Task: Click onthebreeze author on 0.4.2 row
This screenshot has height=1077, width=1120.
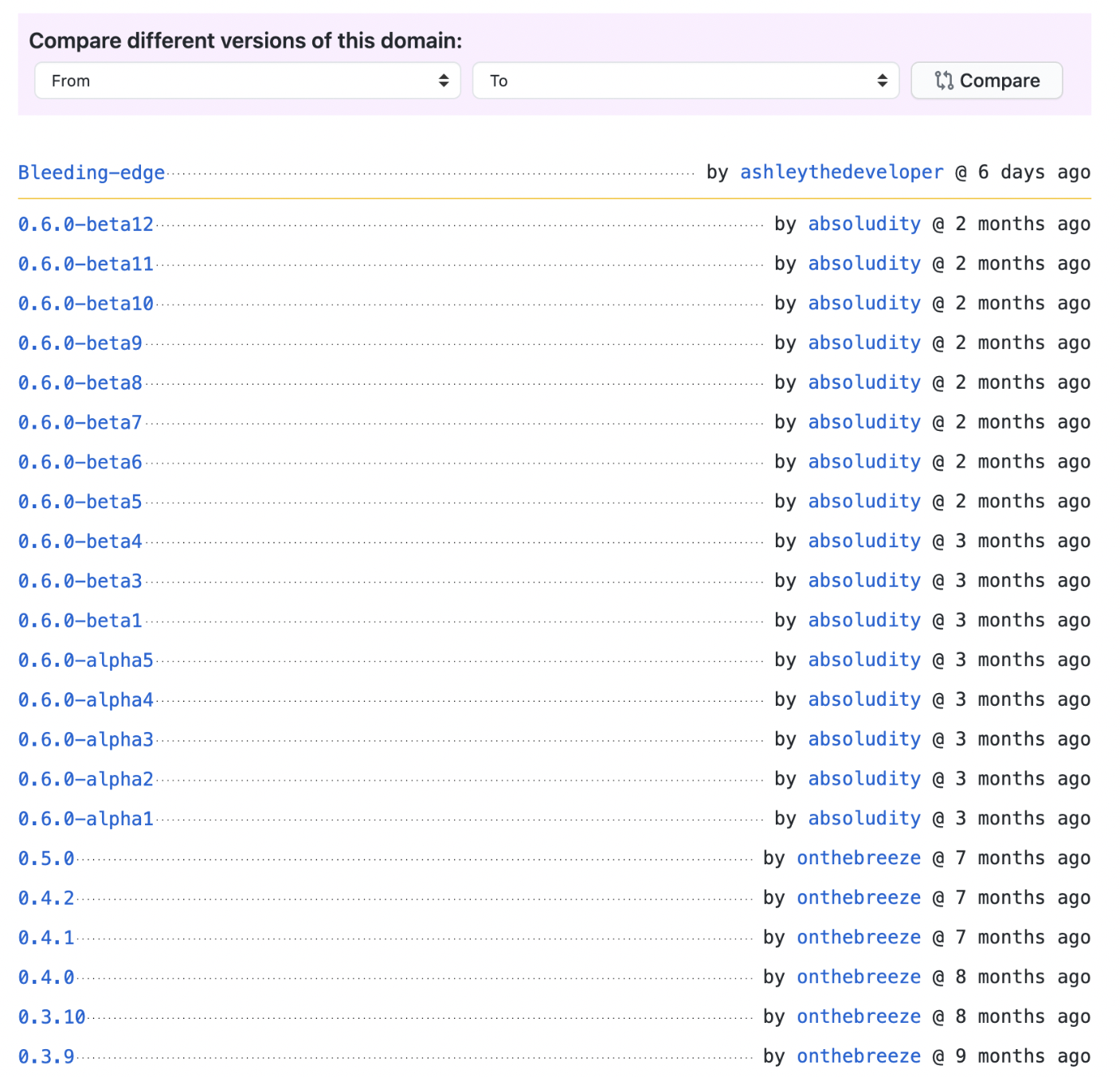Action: coord(859,899)
